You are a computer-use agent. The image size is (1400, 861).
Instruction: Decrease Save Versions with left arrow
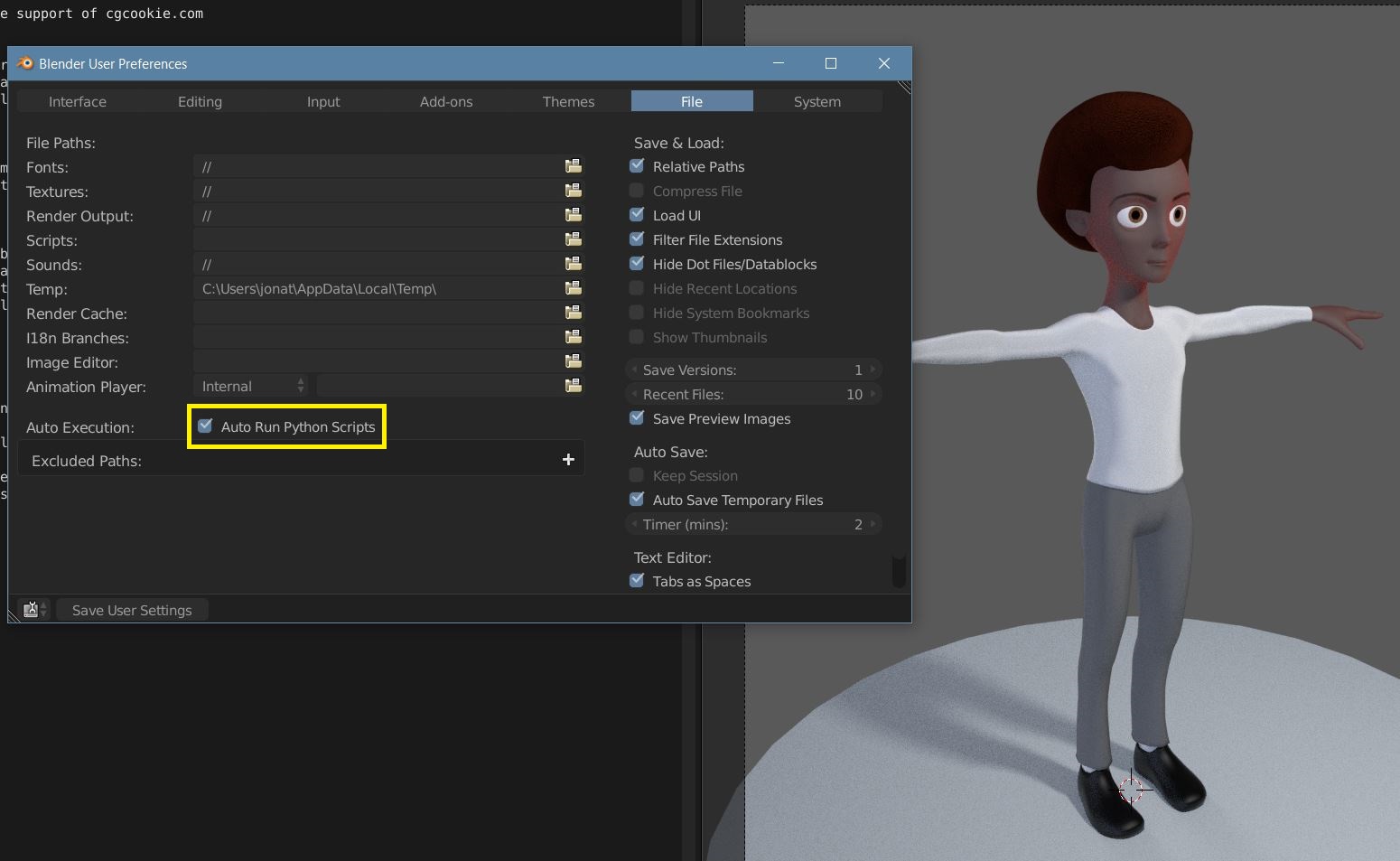(634, 370)
